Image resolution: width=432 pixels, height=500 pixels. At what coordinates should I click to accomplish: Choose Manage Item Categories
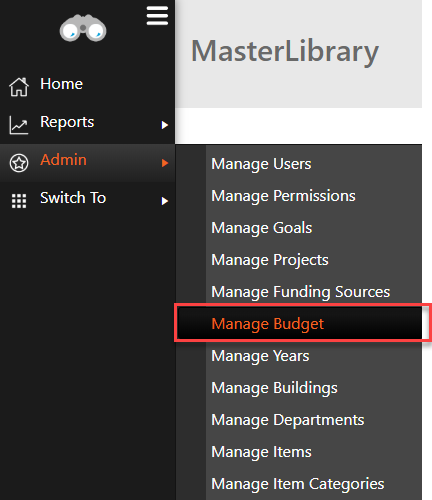coord(299,484)
